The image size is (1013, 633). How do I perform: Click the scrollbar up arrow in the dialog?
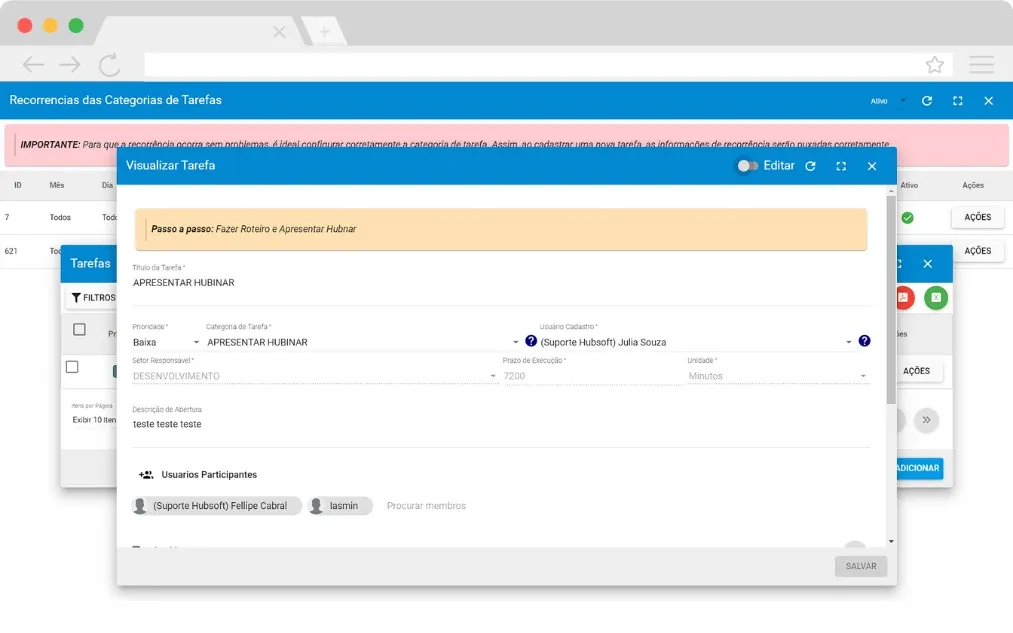[891, 191]
